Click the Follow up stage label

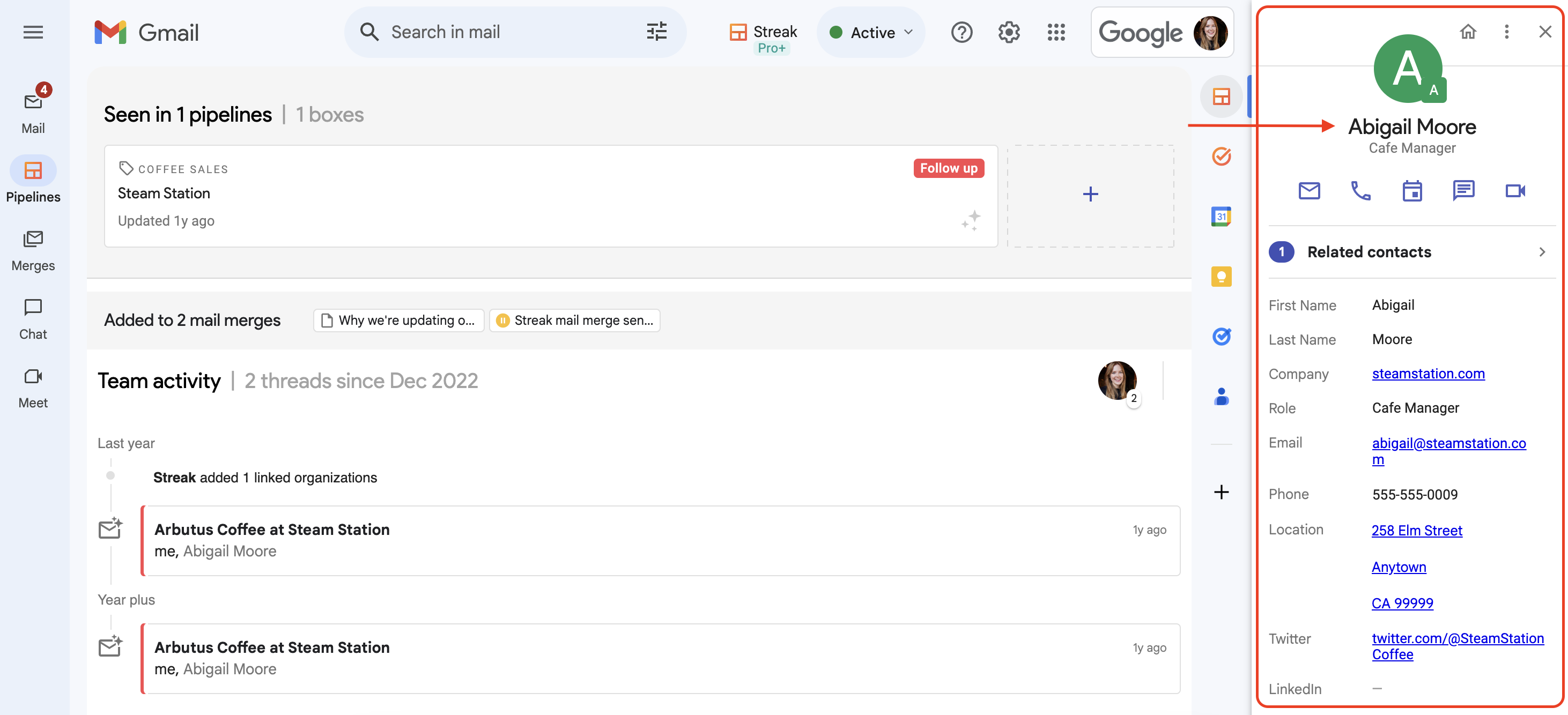[948, 168]
